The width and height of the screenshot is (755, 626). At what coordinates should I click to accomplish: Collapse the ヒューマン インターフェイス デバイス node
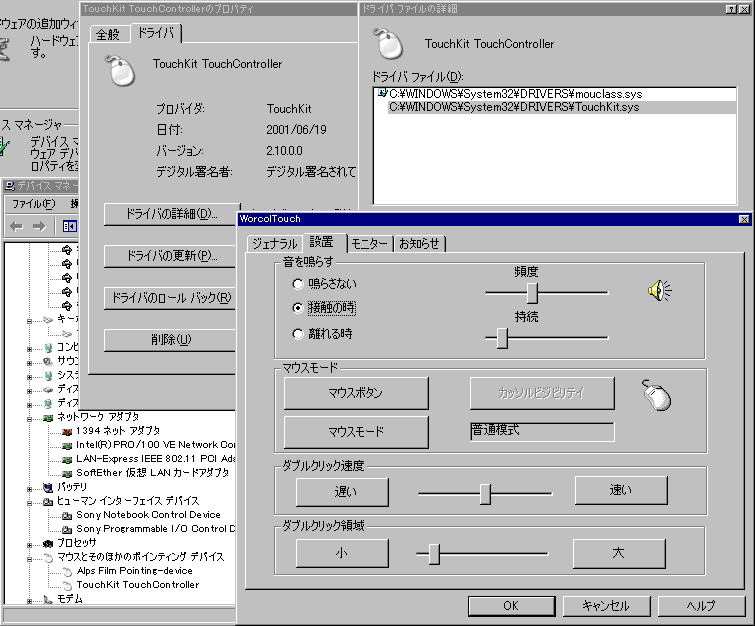pos(29,502)
